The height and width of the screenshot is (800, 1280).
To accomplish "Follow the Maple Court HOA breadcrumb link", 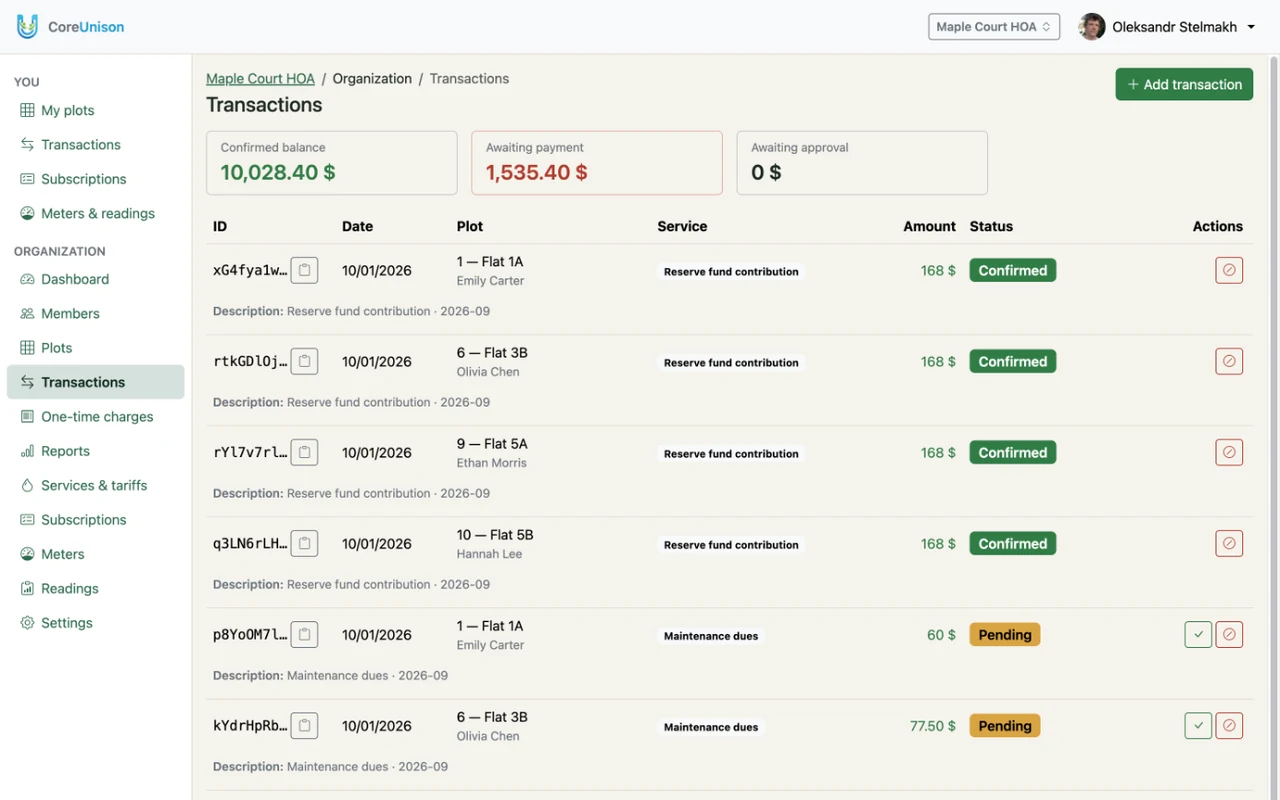I will [x=260, y=78].
